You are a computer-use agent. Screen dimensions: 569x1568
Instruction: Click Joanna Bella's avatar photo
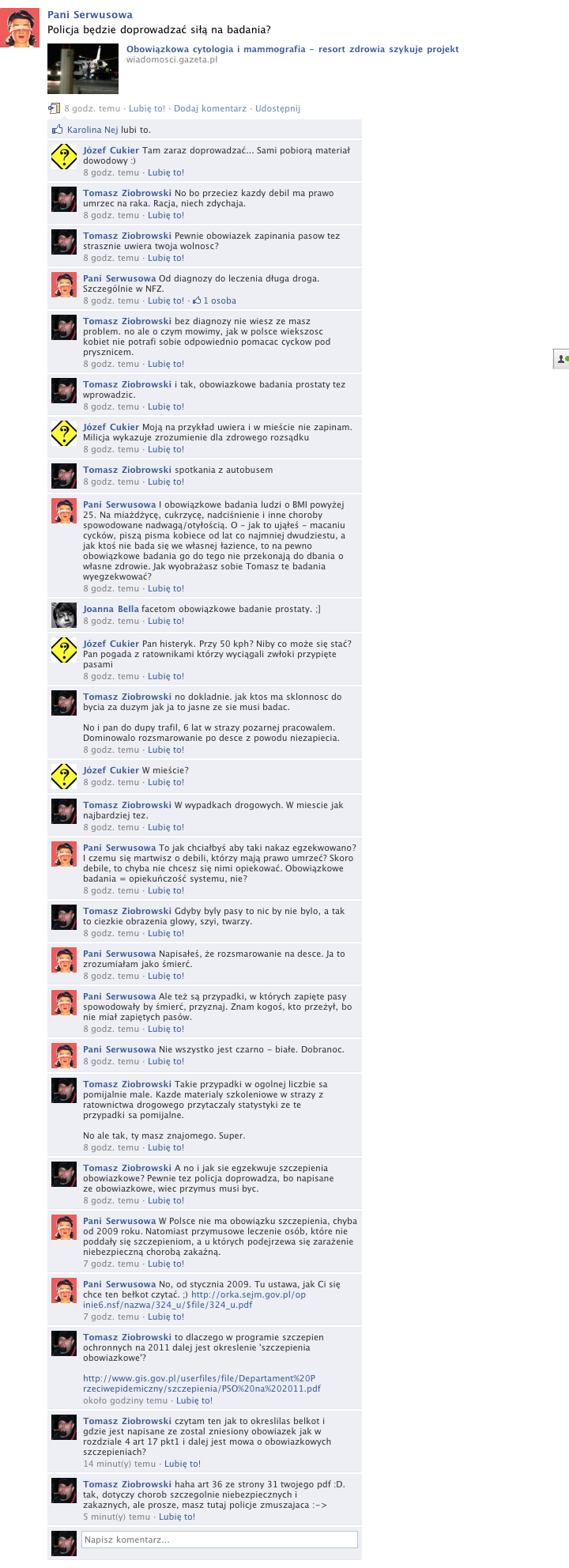point(64,616)
